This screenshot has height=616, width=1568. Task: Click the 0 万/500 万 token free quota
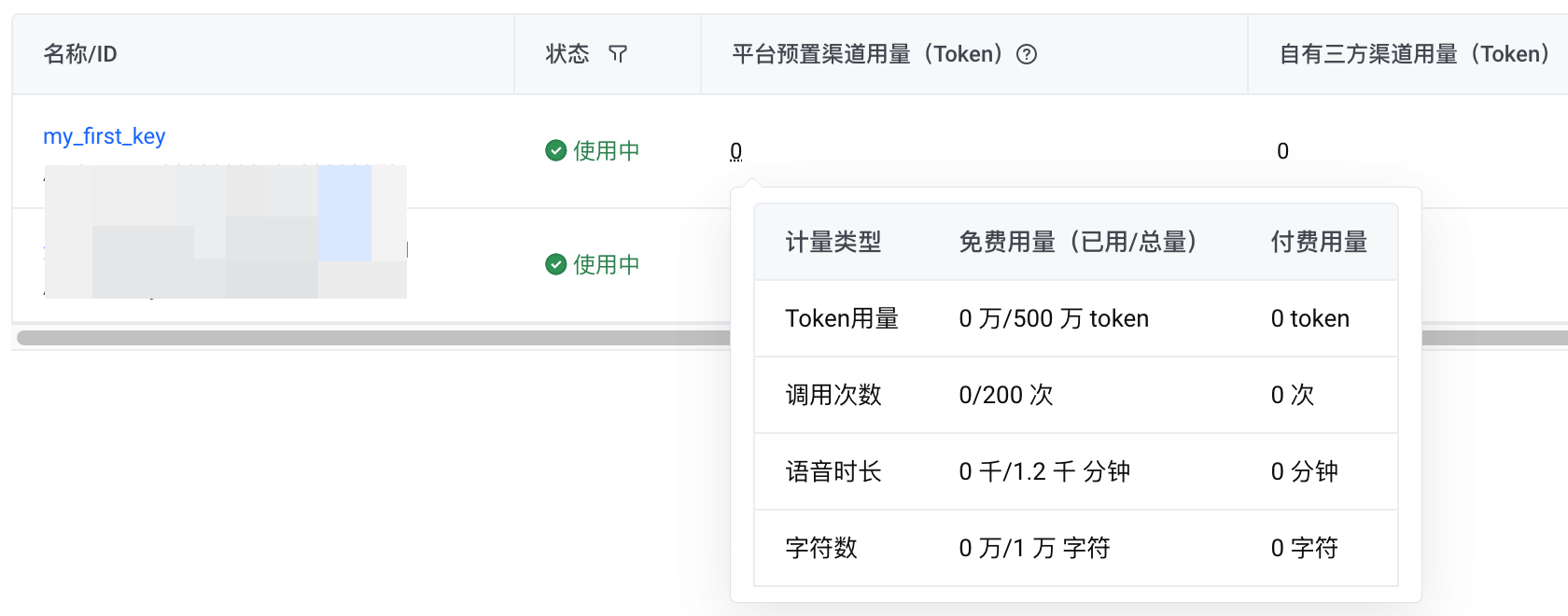coord(1053,319)
